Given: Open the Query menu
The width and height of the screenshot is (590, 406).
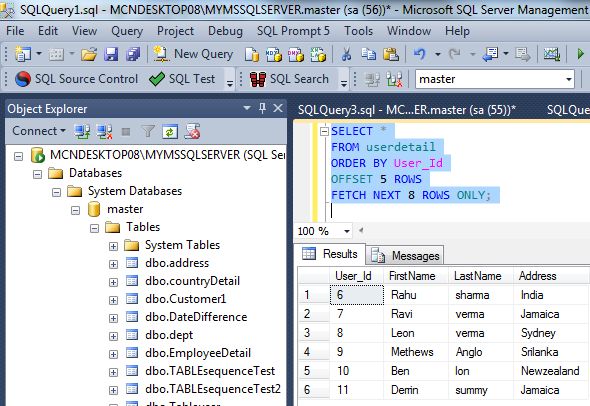Looking at the screenshot, I should (127, 30).
